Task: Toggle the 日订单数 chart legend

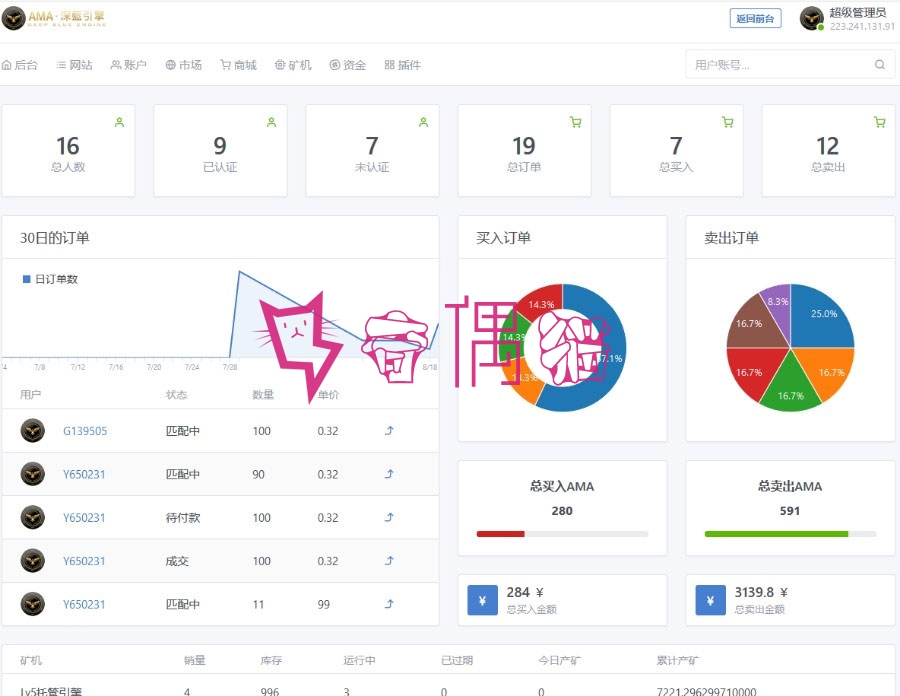Action: [x=50, y=279]
